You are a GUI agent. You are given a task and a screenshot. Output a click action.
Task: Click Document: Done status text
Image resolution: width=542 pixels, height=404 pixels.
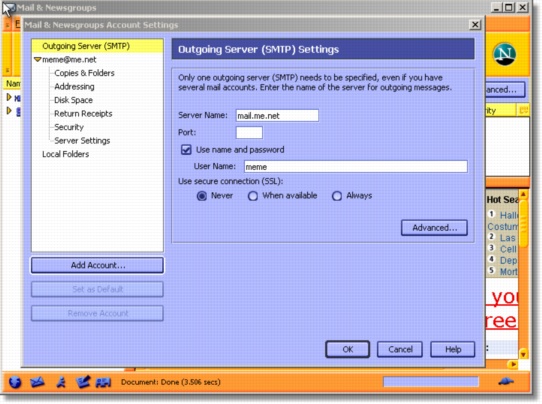click(x=171, y=382)
